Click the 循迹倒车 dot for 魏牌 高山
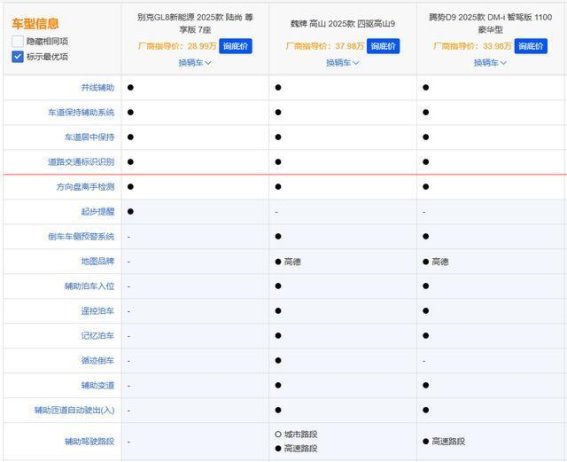Screen dimensions: 567x462 pyautogui.click(x=278, y=360)
